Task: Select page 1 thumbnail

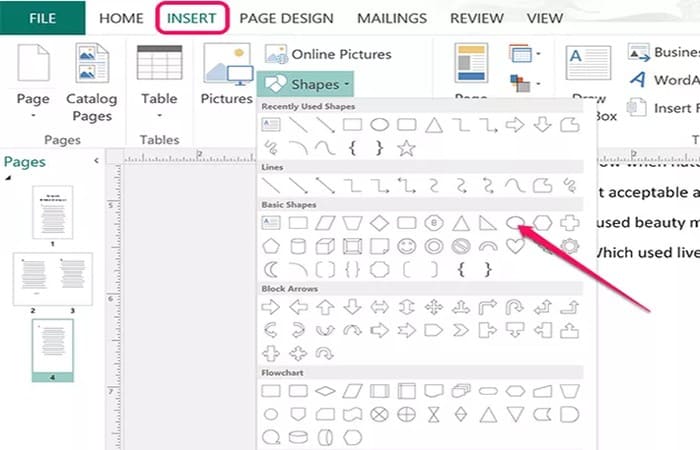Action: click(53, 212)
